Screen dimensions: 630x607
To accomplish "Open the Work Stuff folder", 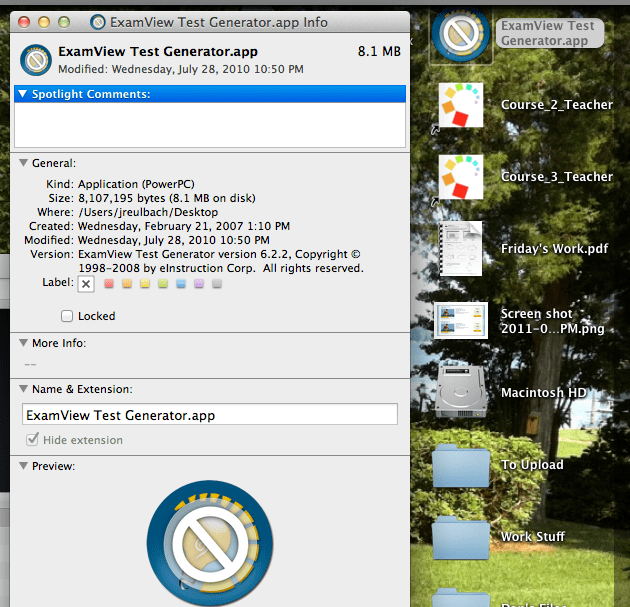I will pos(460,537).
